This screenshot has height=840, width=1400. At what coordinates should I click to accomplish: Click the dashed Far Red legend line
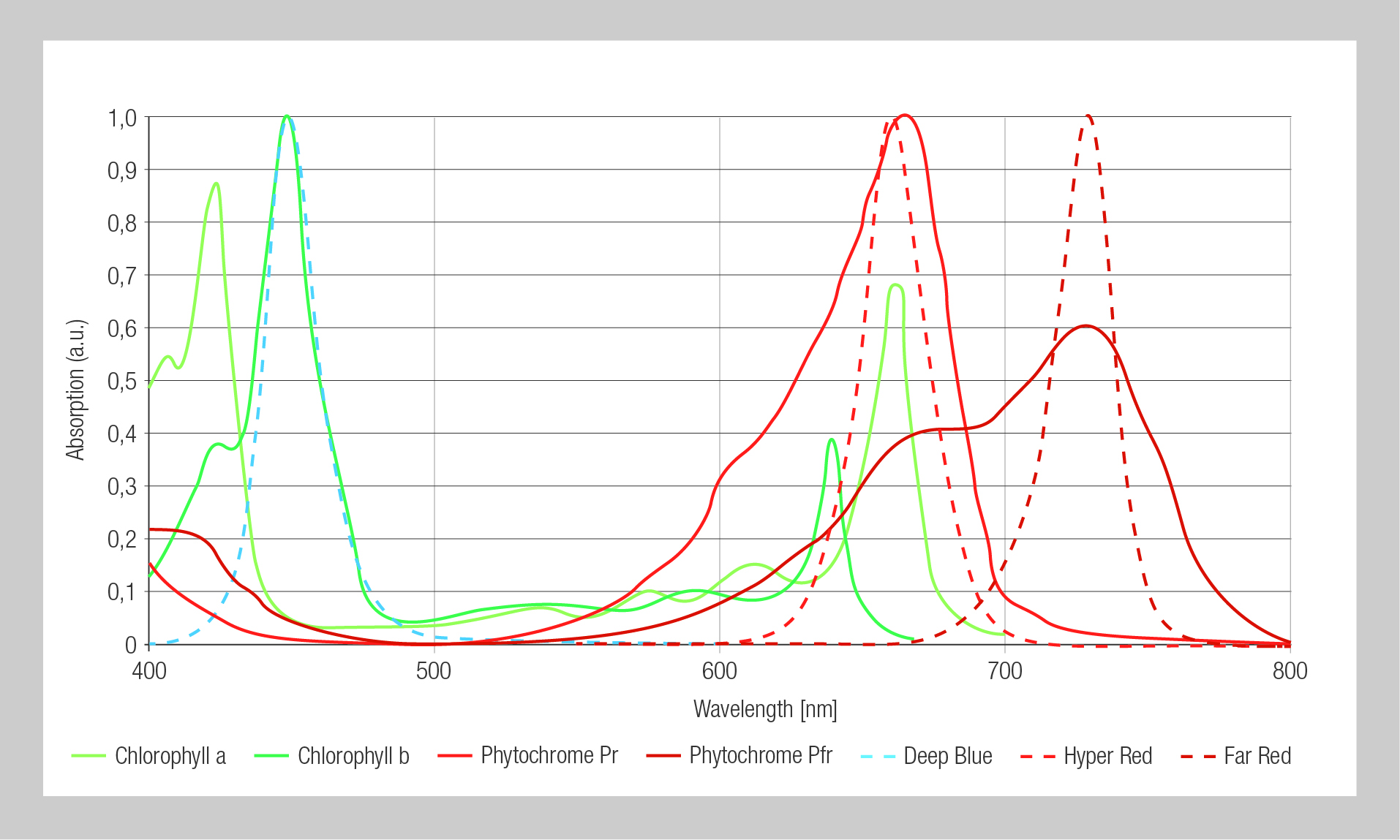tap(1198, 756)
